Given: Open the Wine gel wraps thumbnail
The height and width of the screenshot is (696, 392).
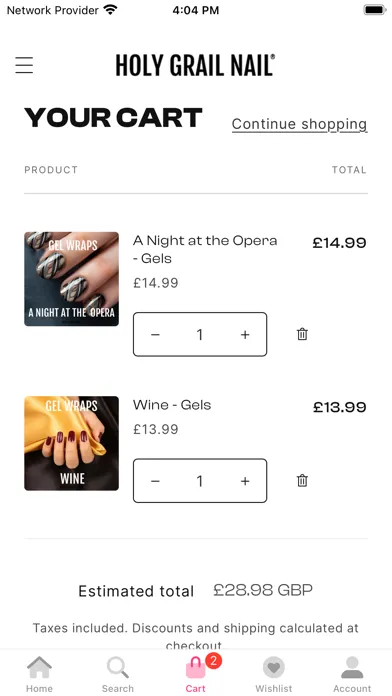Looking at the screenshot, I should pos(71,443).
